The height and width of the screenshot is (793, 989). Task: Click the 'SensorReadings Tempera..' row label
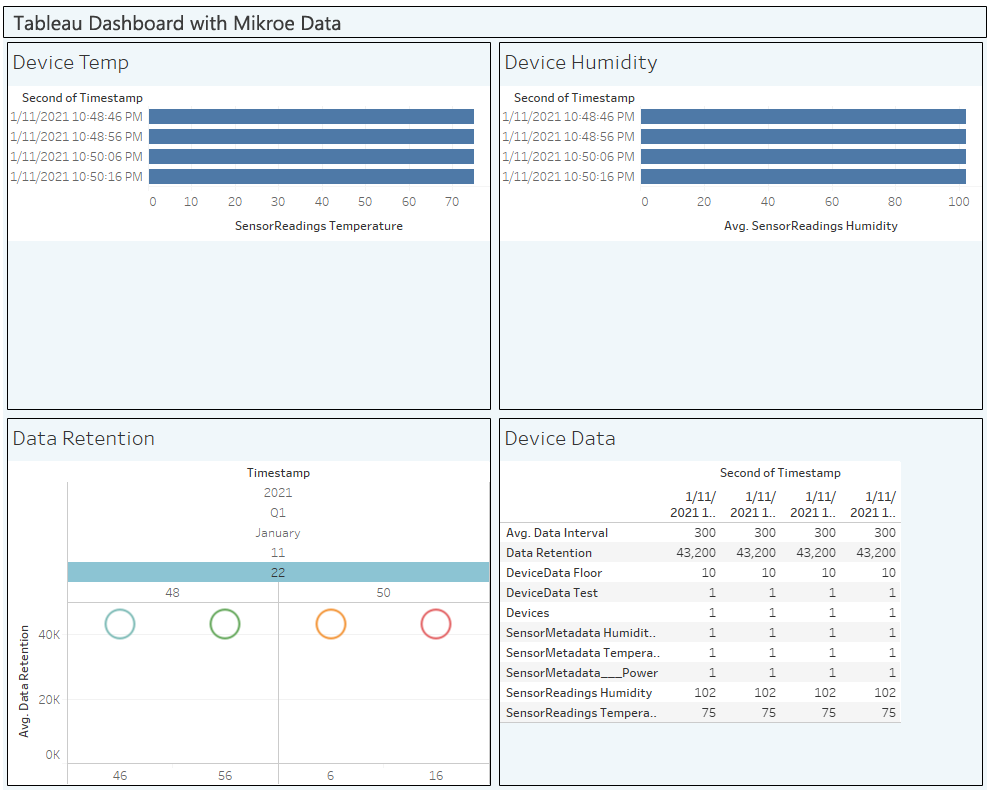(x=581, y=713)
